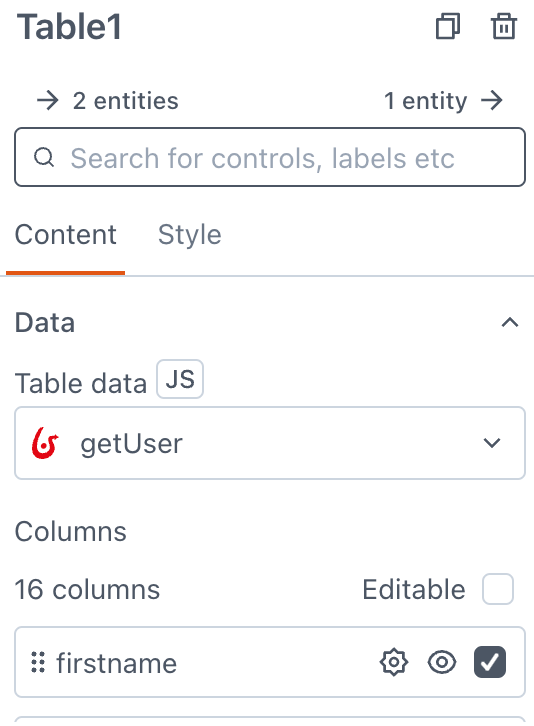Click the incoming entities arrow icon
534x726 pixels.
(x=48, y=100)
